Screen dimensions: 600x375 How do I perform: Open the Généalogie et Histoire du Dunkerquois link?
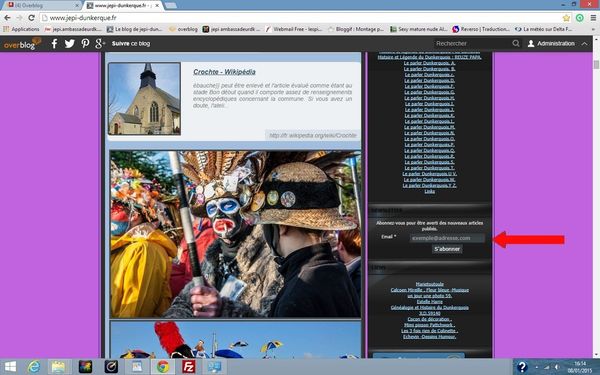tap(429, 308)
